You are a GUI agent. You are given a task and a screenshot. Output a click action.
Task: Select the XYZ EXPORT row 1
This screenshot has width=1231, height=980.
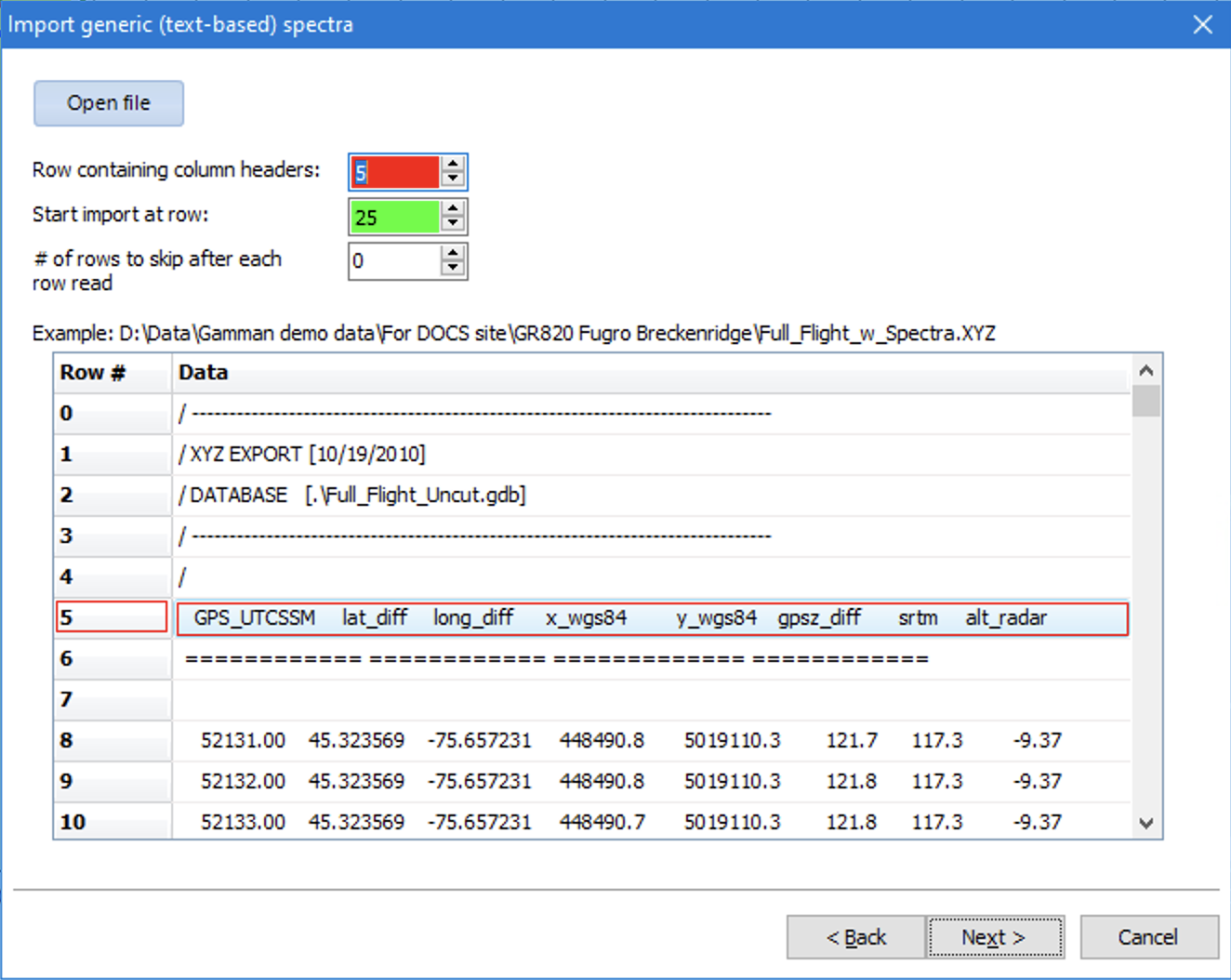point(651,455)
